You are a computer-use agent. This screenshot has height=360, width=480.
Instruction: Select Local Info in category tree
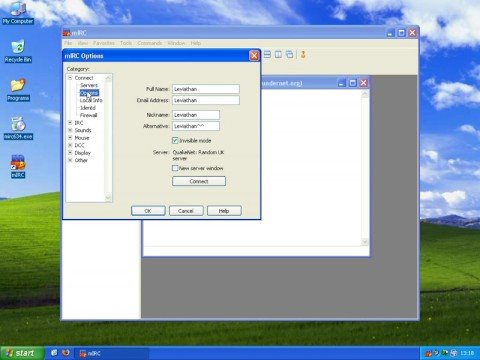pyautogui.click(x=91, y=100)
